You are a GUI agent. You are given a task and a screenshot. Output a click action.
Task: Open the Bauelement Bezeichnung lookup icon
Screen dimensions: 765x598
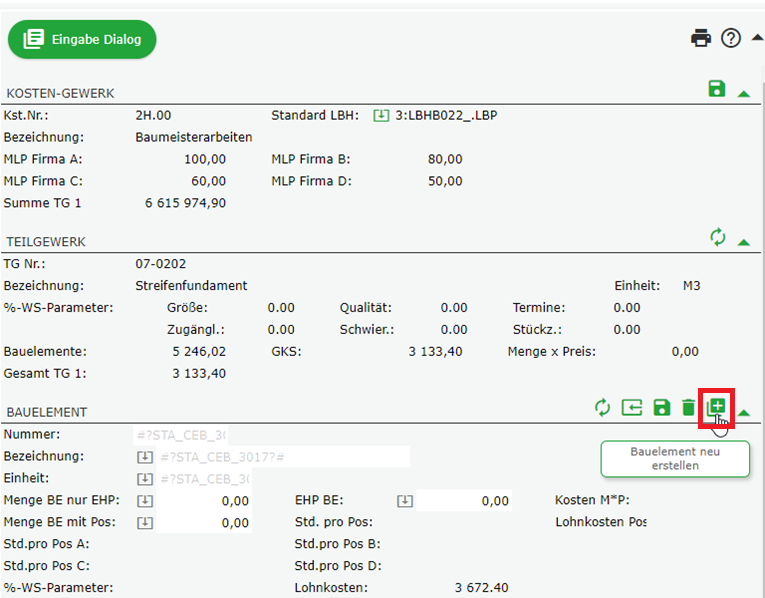(144, 457)
